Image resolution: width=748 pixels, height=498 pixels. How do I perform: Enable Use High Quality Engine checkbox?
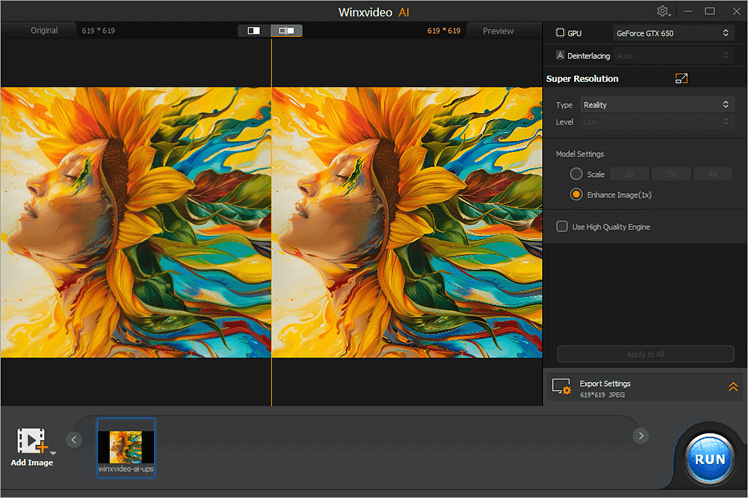(x=562, y=227)
